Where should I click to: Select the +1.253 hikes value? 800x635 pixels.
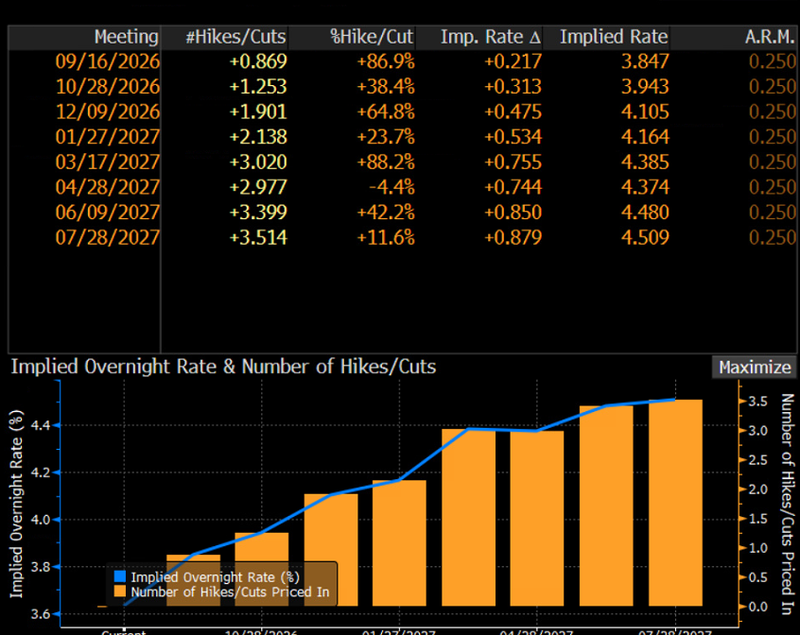click(258, 87)
